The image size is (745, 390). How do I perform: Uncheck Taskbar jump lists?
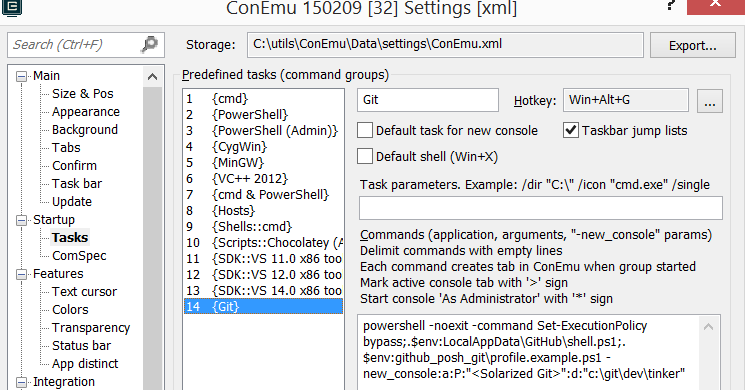[x=571, y=130]
